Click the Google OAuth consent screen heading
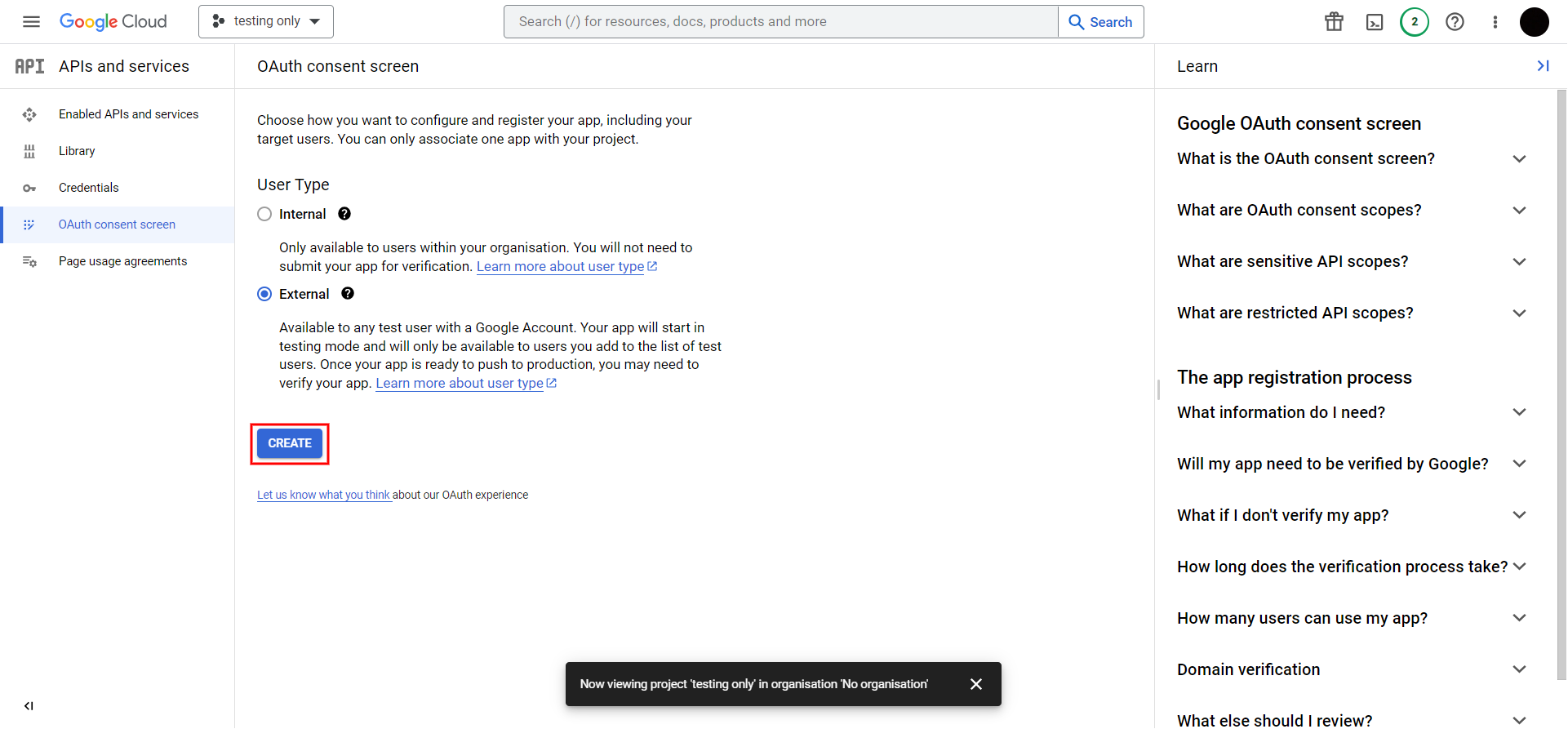This screenshot has height=729, width=1568. coord(1299,123)
